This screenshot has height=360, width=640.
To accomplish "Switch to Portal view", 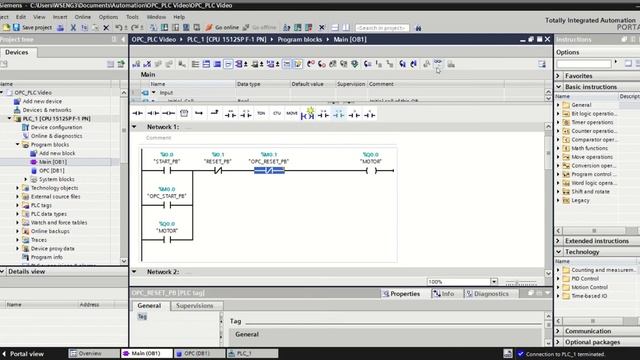I will coord(22,354).
